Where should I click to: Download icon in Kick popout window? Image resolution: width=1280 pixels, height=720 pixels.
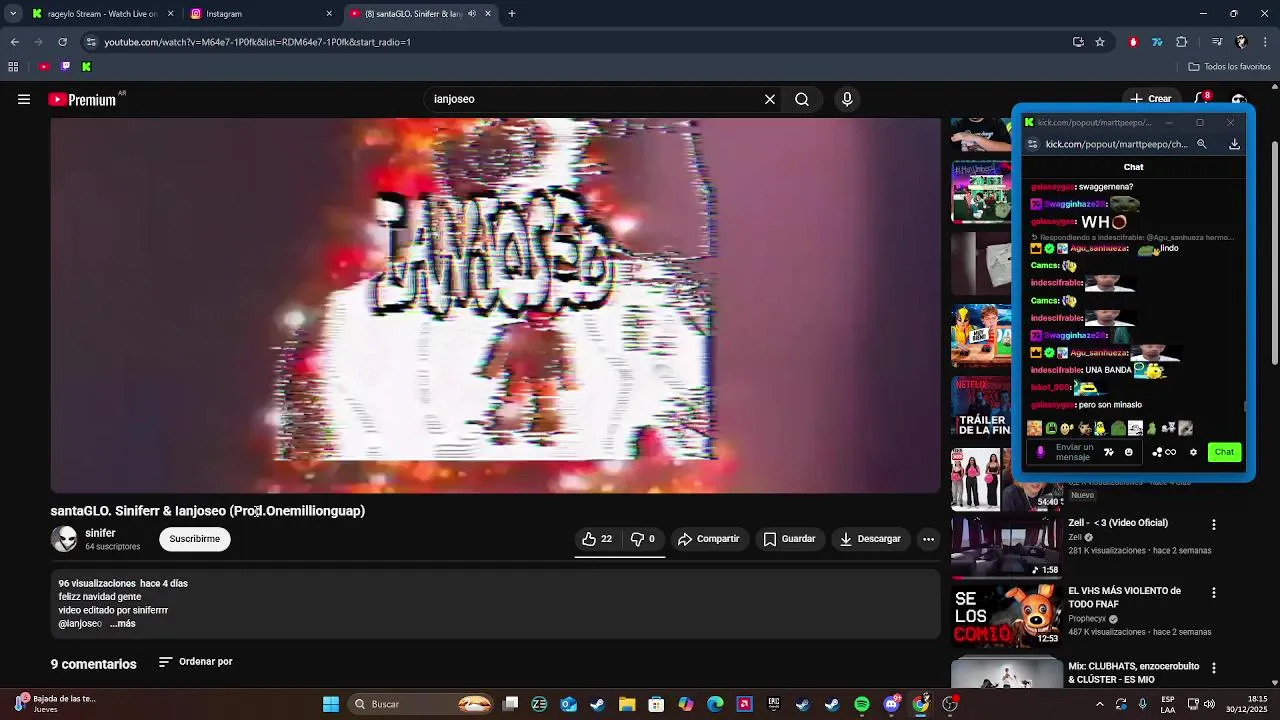coord(1234,144)
